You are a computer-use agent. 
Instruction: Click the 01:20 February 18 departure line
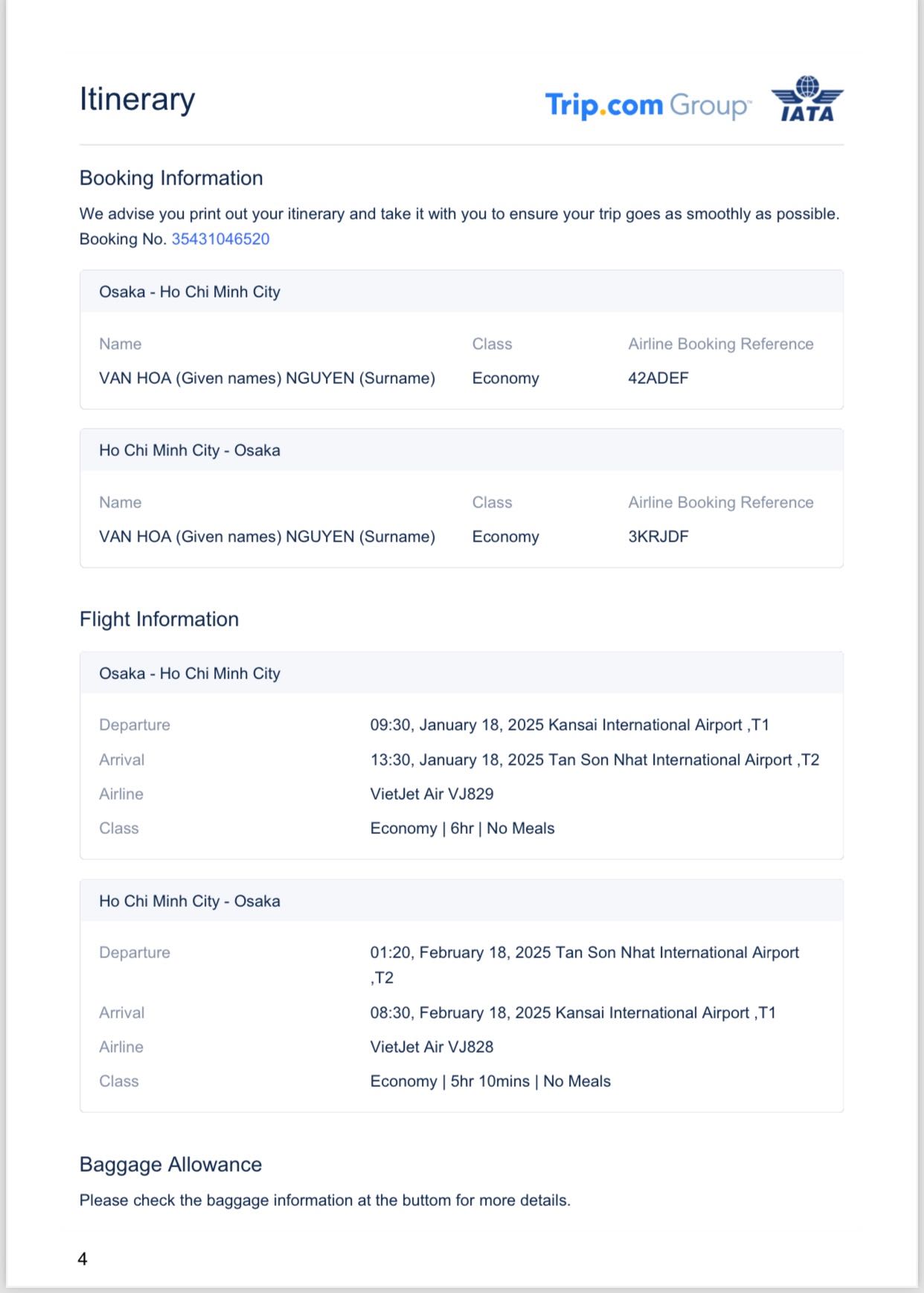click(x=584, y=953)
